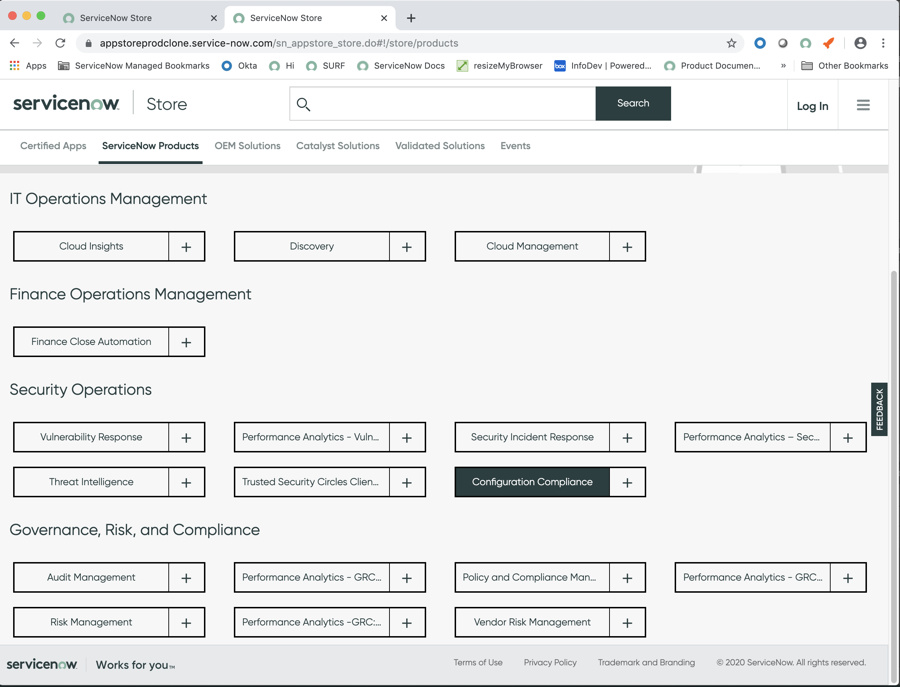Reload the page with refresh icon
900x687 pixels.
(60, 43)
